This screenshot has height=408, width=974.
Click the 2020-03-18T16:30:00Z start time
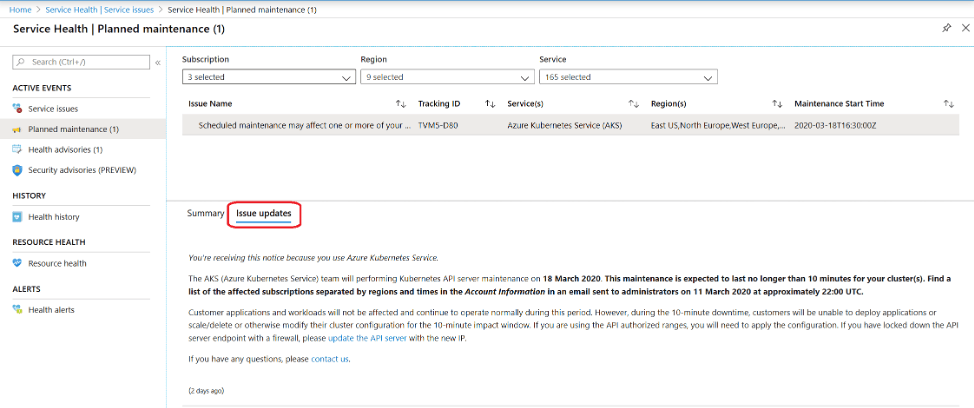(x=834, y=125)
